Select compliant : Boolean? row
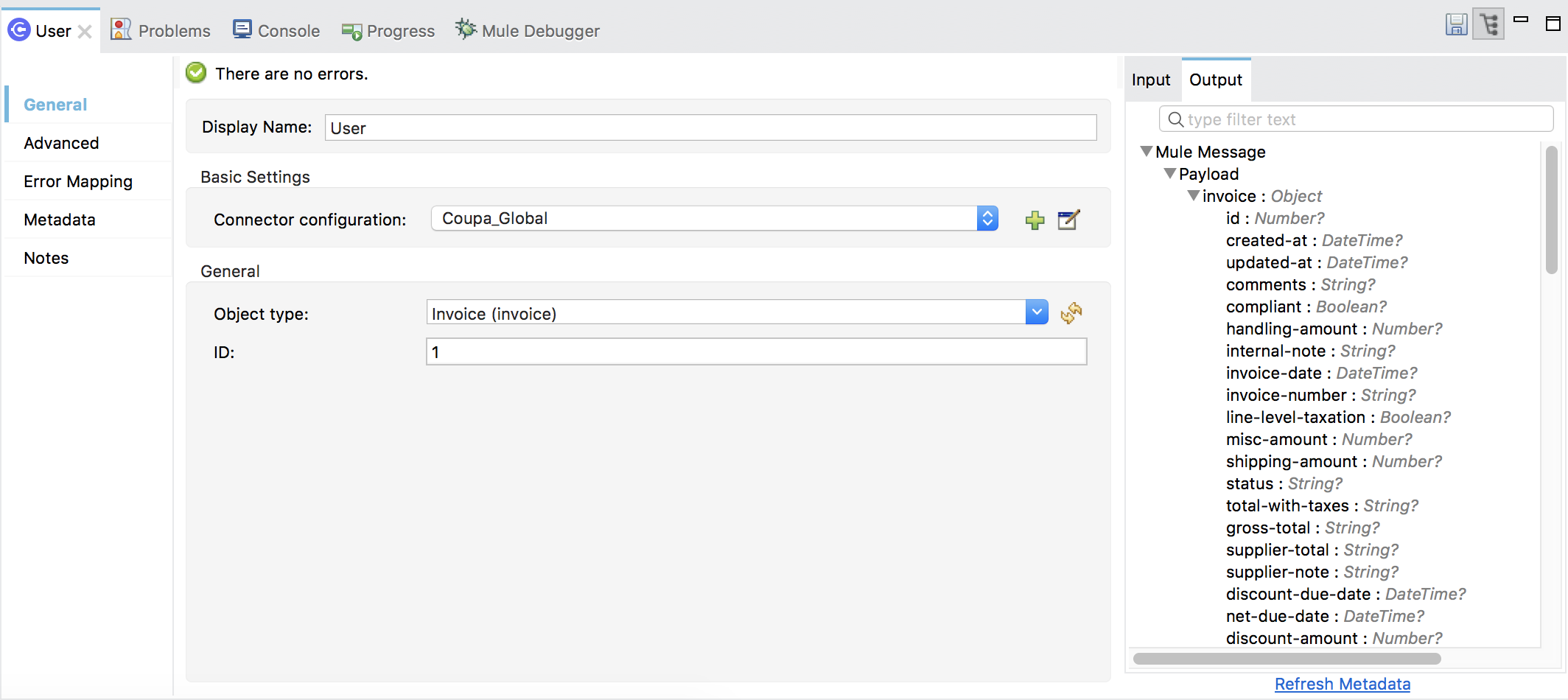 tap(1306, 307)
